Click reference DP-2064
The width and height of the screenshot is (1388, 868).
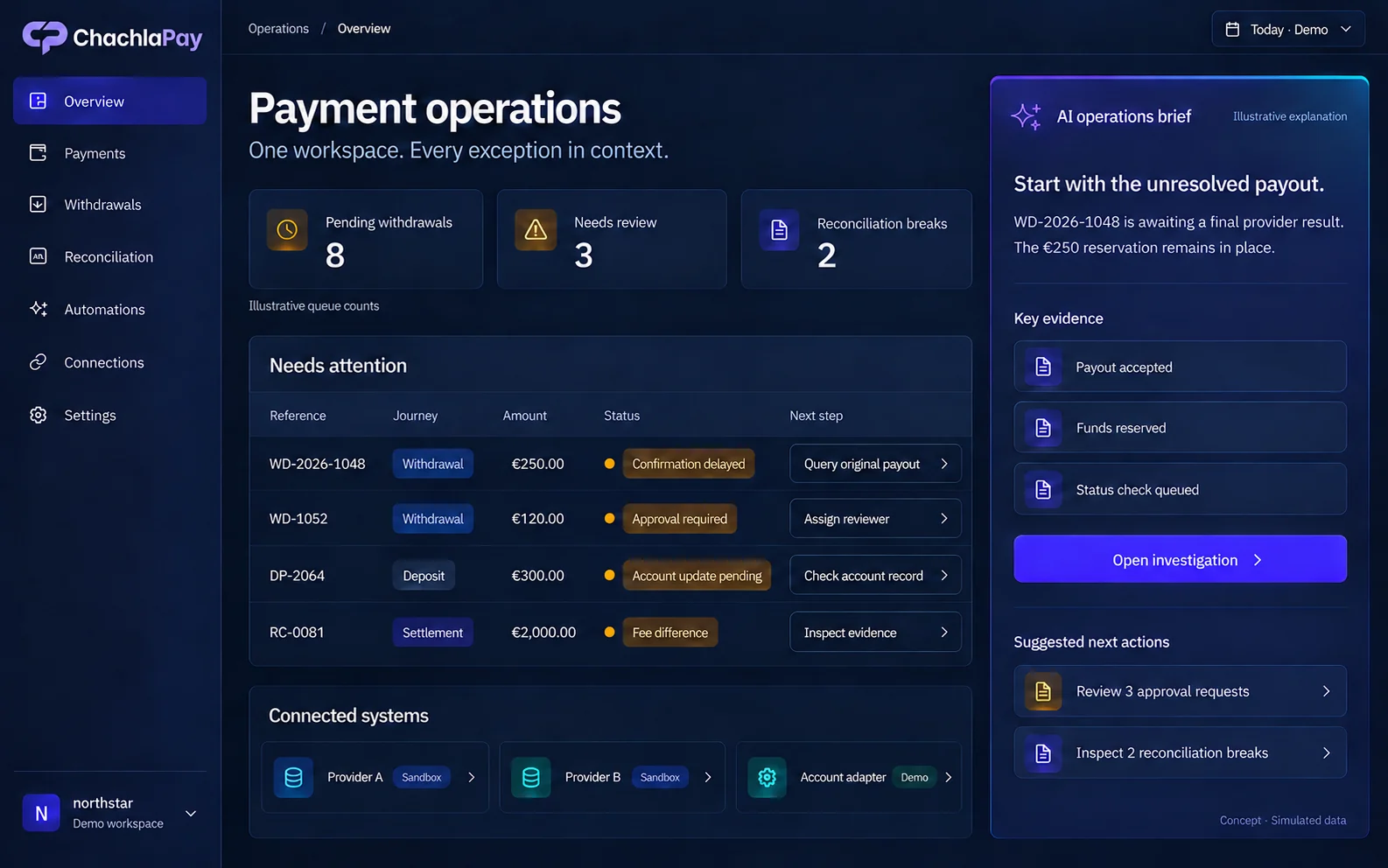coord(297,576)
